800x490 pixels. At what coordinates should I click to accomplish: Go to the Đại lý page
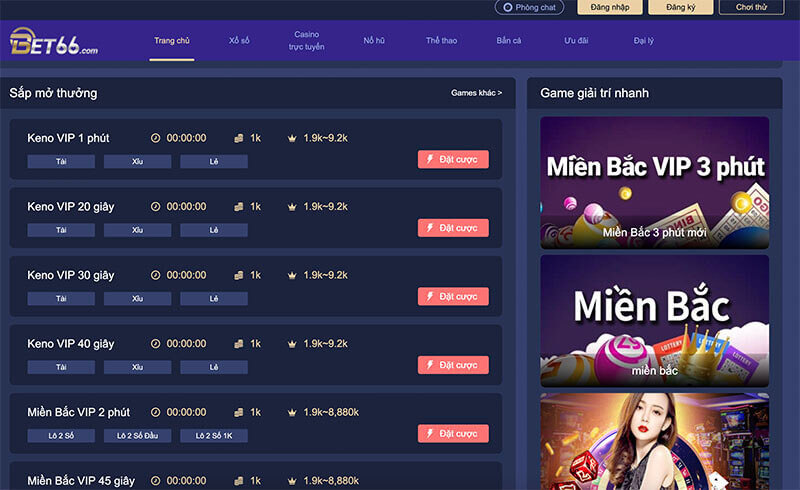tap(643, 40)
